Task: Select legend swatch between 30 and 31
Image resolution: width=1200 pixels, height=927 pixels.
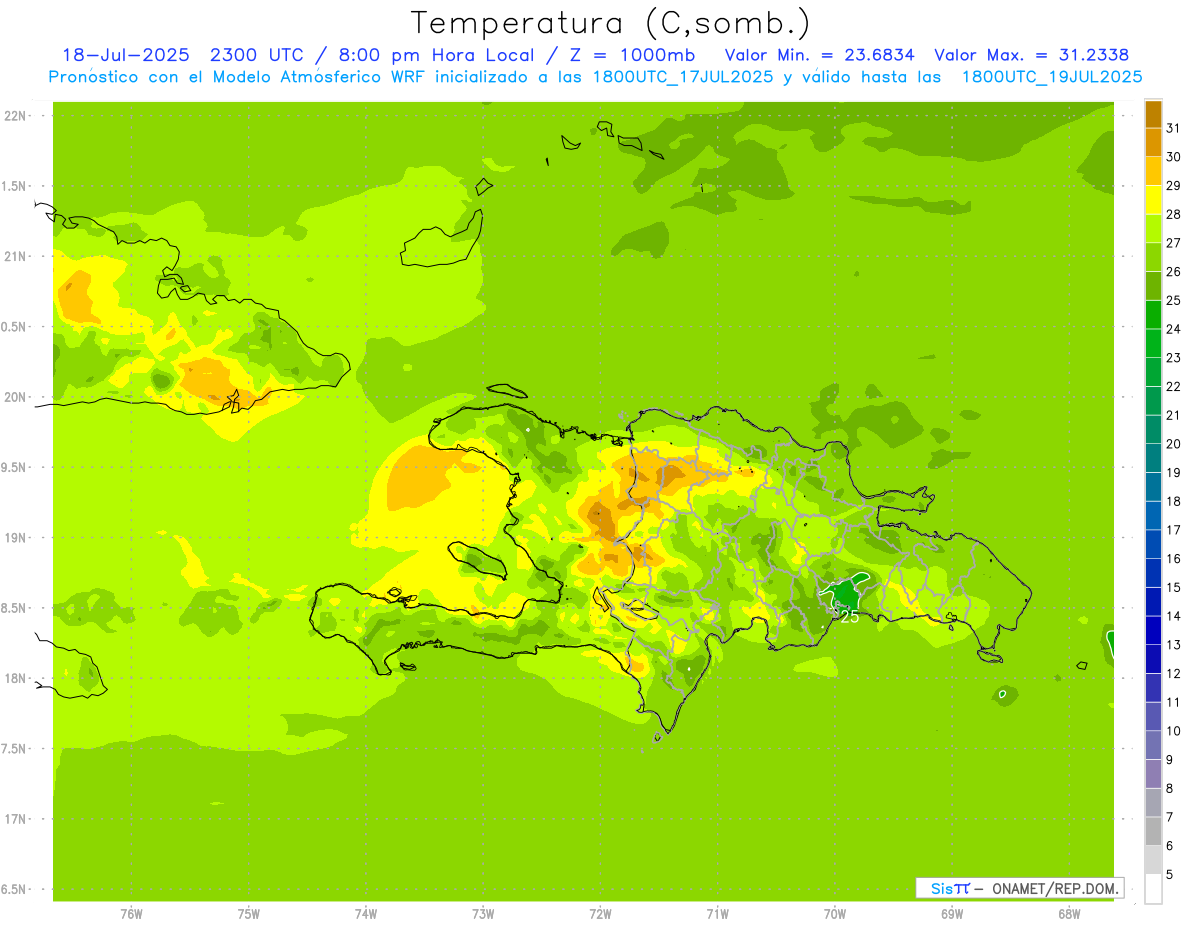Action: (x=1153, y=142)
